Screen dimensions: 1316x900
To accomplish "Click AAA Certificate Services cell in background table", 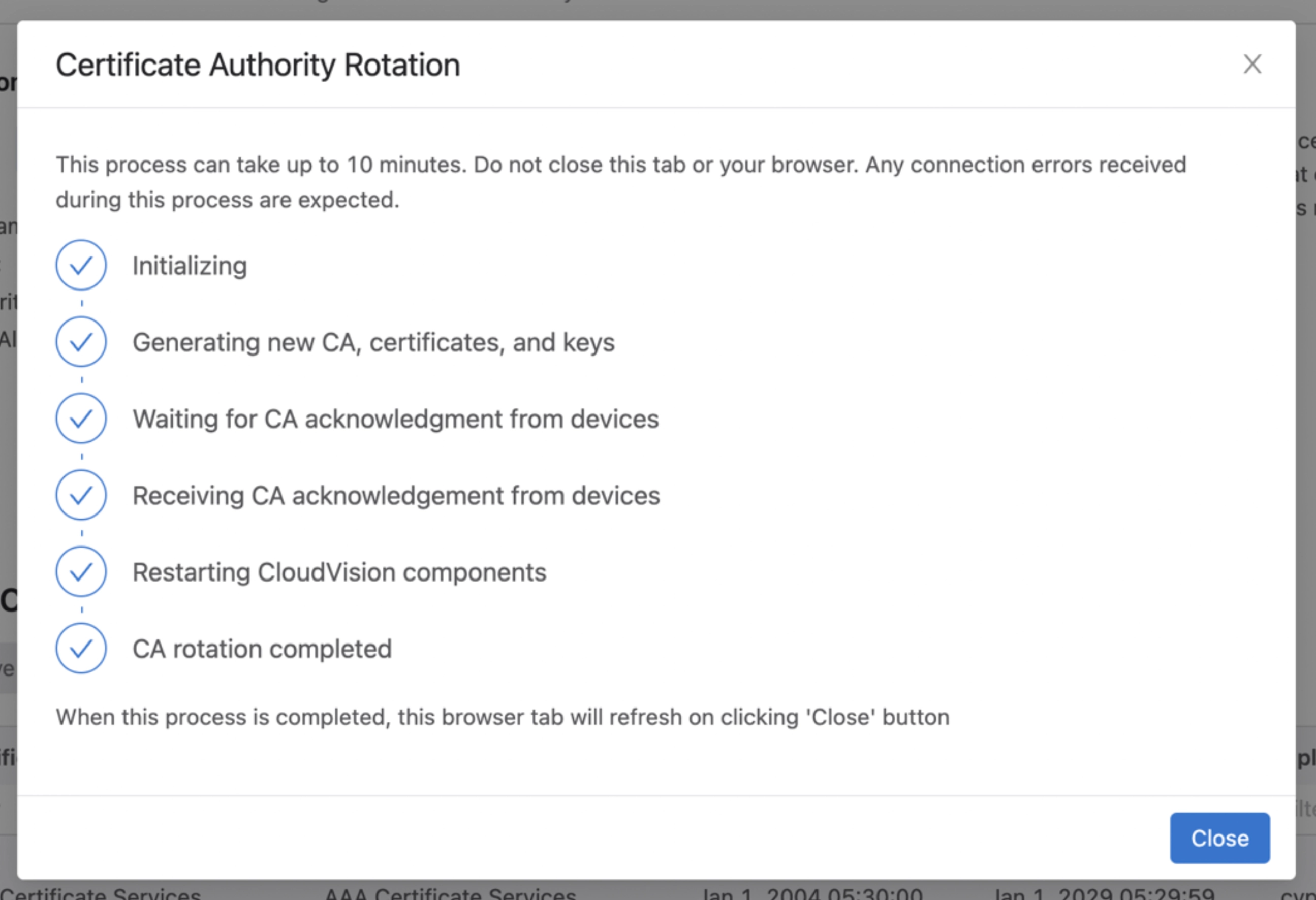I will 450,893.
